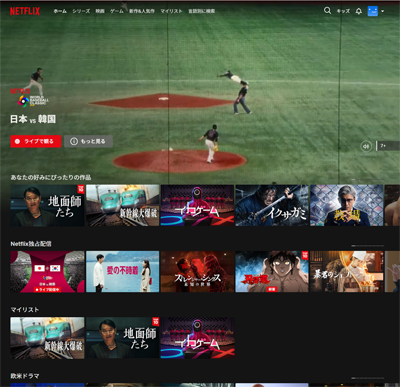Screen dimensions: 400x387
Task: Open the シリーズ menu item
Action: tap(81, 11)
